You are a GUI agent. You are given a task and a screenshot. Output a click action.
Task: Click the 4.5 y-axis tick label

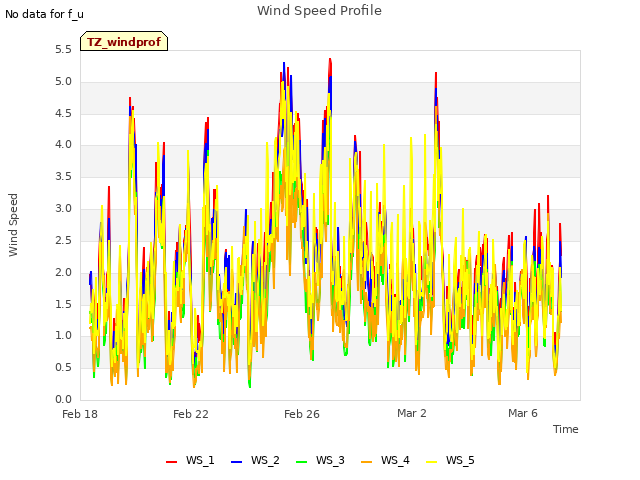63,113
